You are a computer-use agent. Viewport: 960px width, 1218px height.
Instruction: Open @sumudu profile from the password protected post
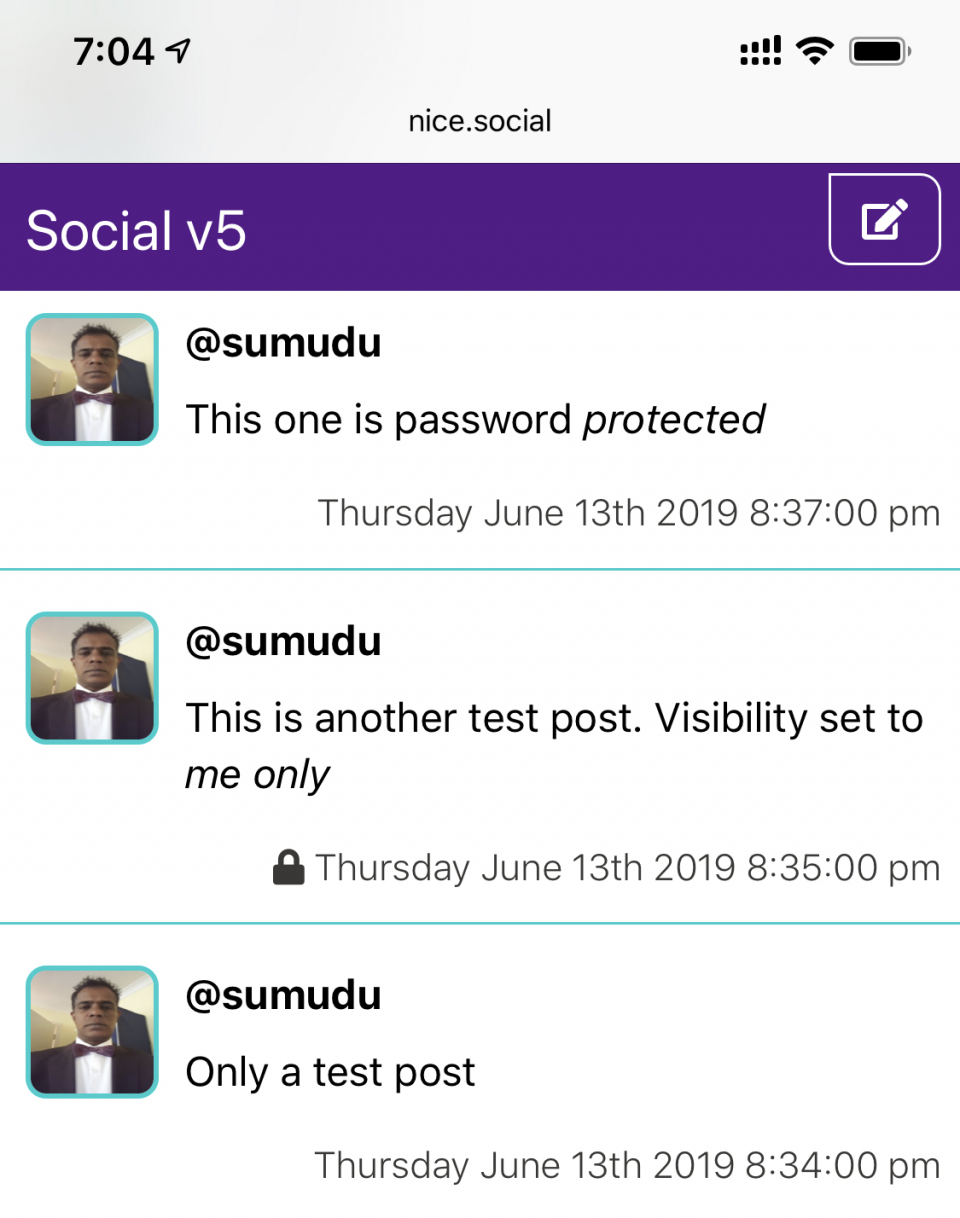283,343
